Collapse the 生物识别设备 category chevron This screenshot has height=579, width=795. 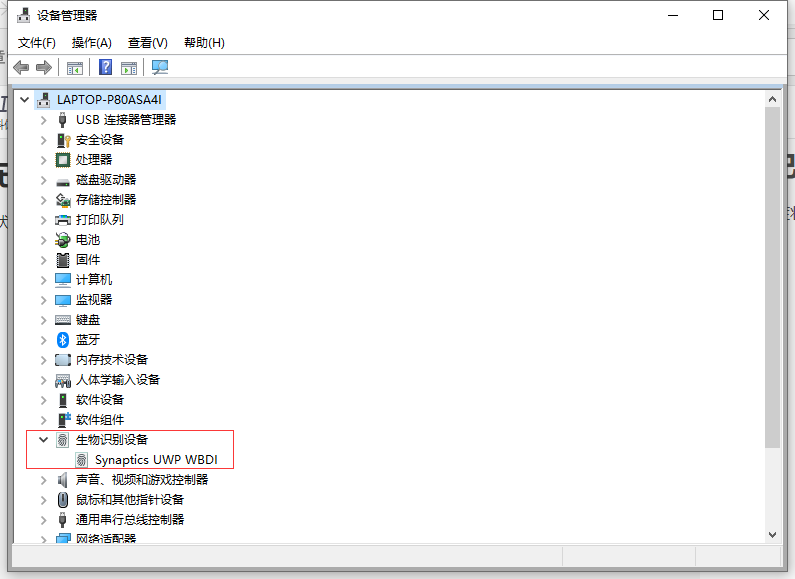click(44, 440)
